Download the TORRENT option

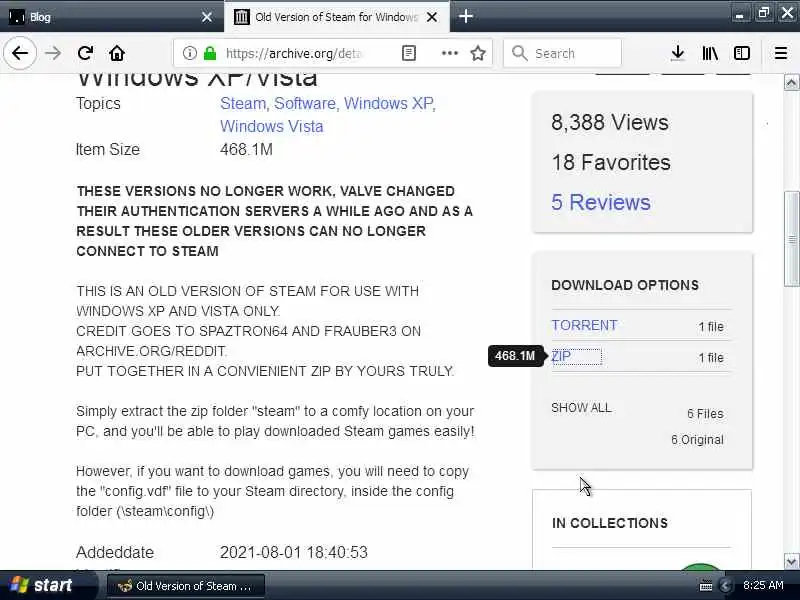tap(584, 326)
